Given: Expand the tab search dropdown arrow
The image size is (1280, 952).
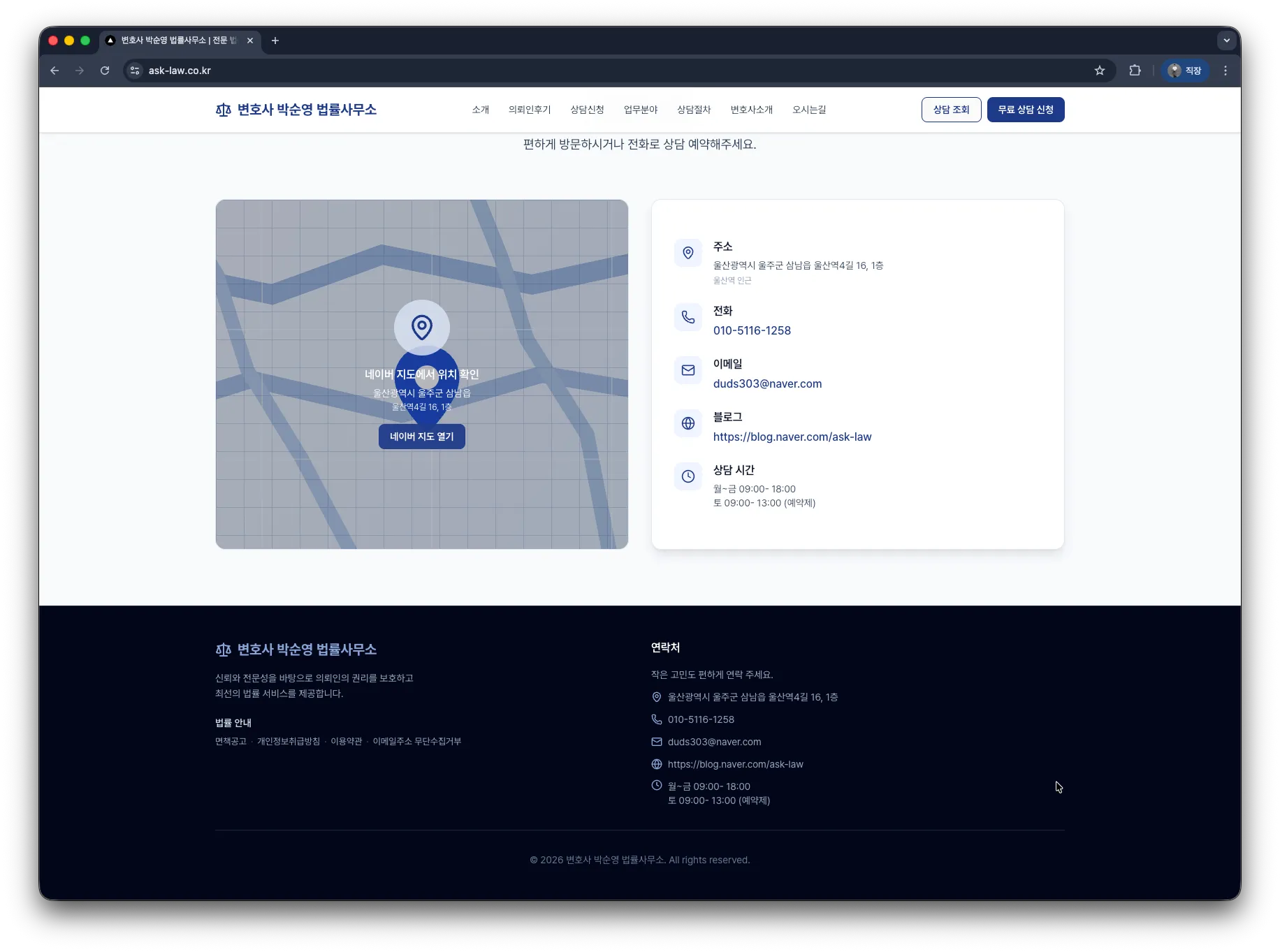Looking at the screenshot, I should (1226, 41).
